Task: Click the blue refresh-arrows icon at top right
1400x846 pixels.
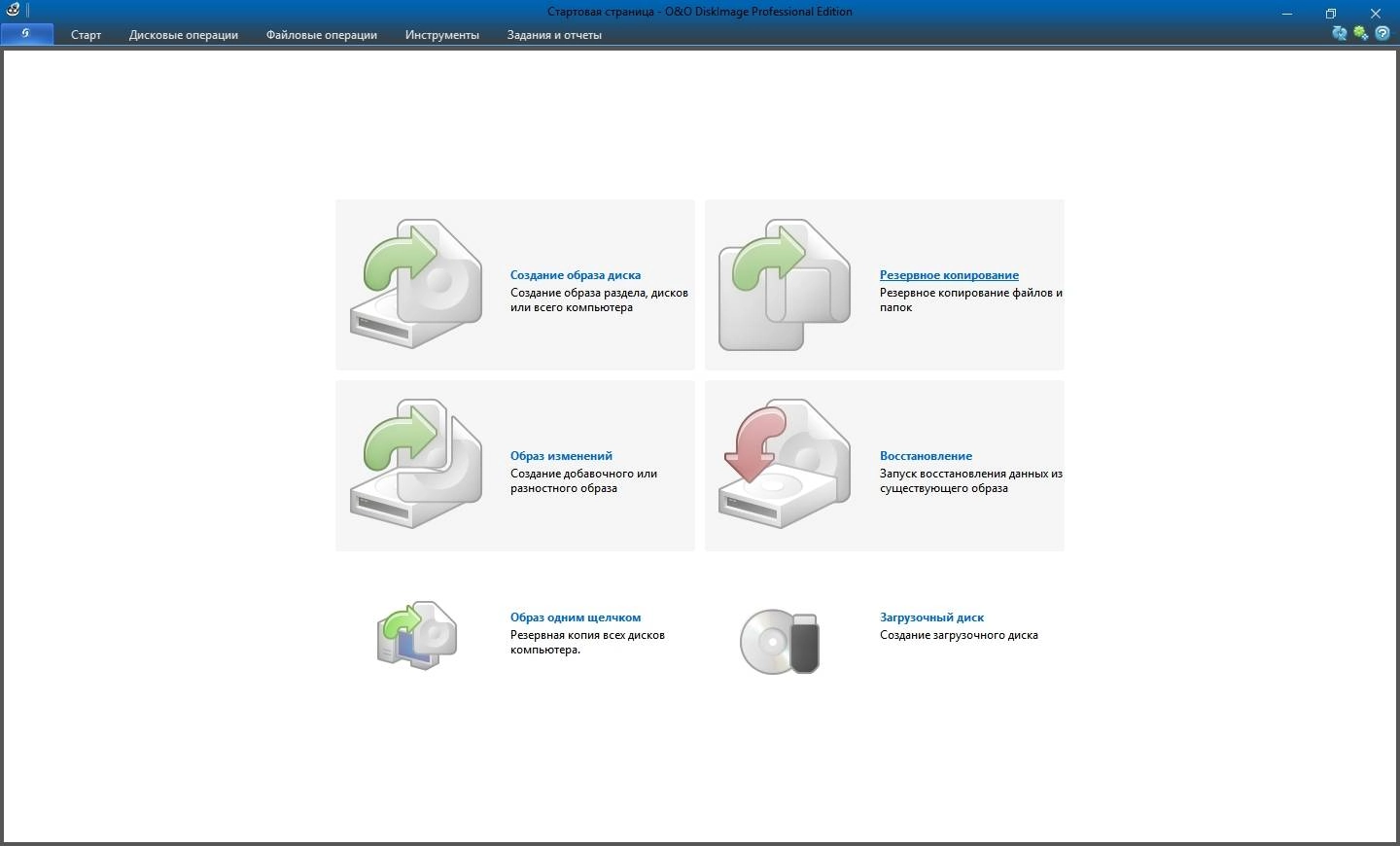Action: point(1340,33)
